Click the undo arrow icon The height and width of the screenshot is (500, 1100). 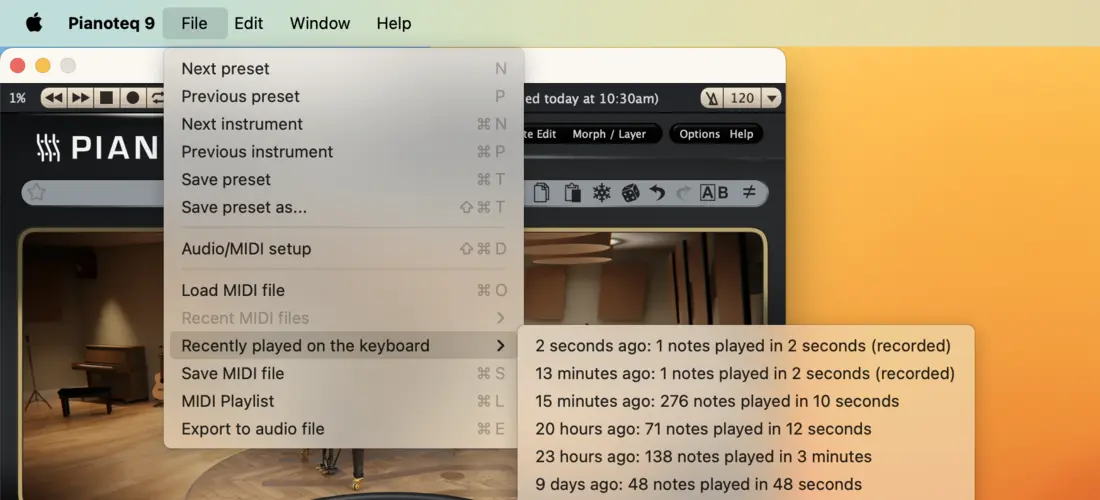(657, 193)
